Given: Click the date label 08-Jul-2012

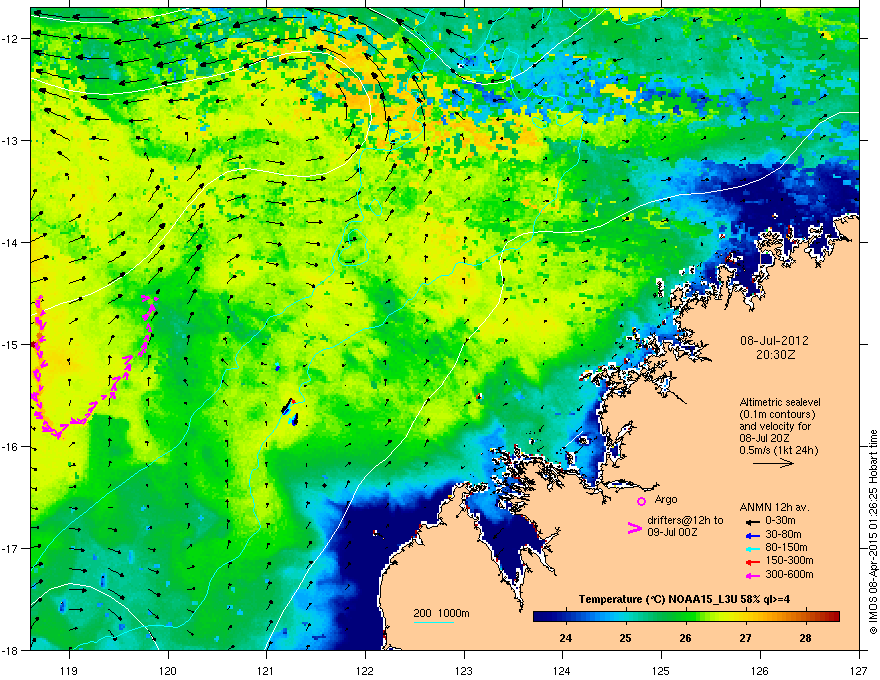Looking at the screenshot, I should 774,341.
